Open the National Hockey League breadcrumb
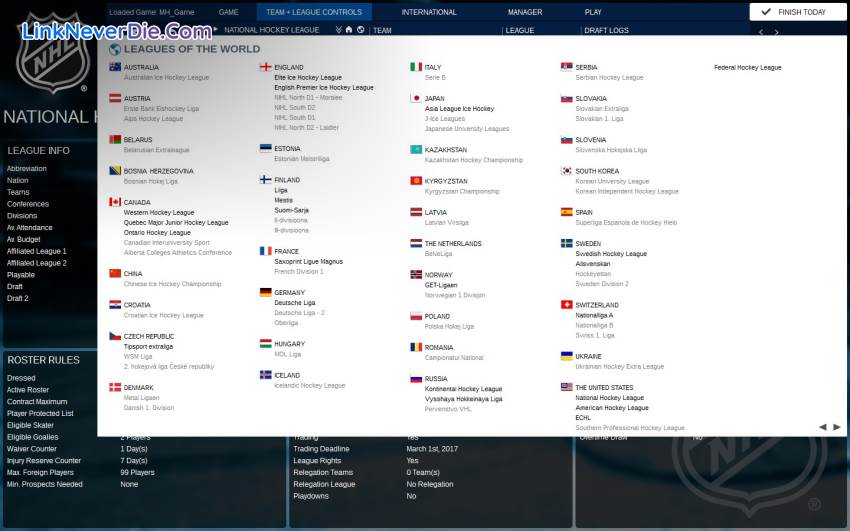The image size is (850, 531). (272, 30)
